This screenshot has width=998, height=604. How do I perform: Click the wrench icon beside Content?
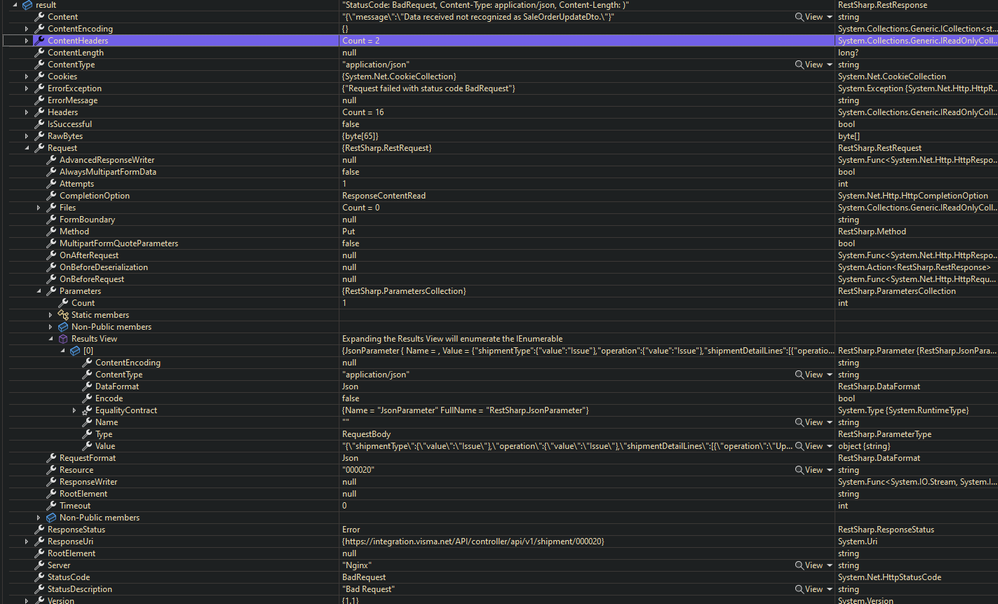point(39,17)
